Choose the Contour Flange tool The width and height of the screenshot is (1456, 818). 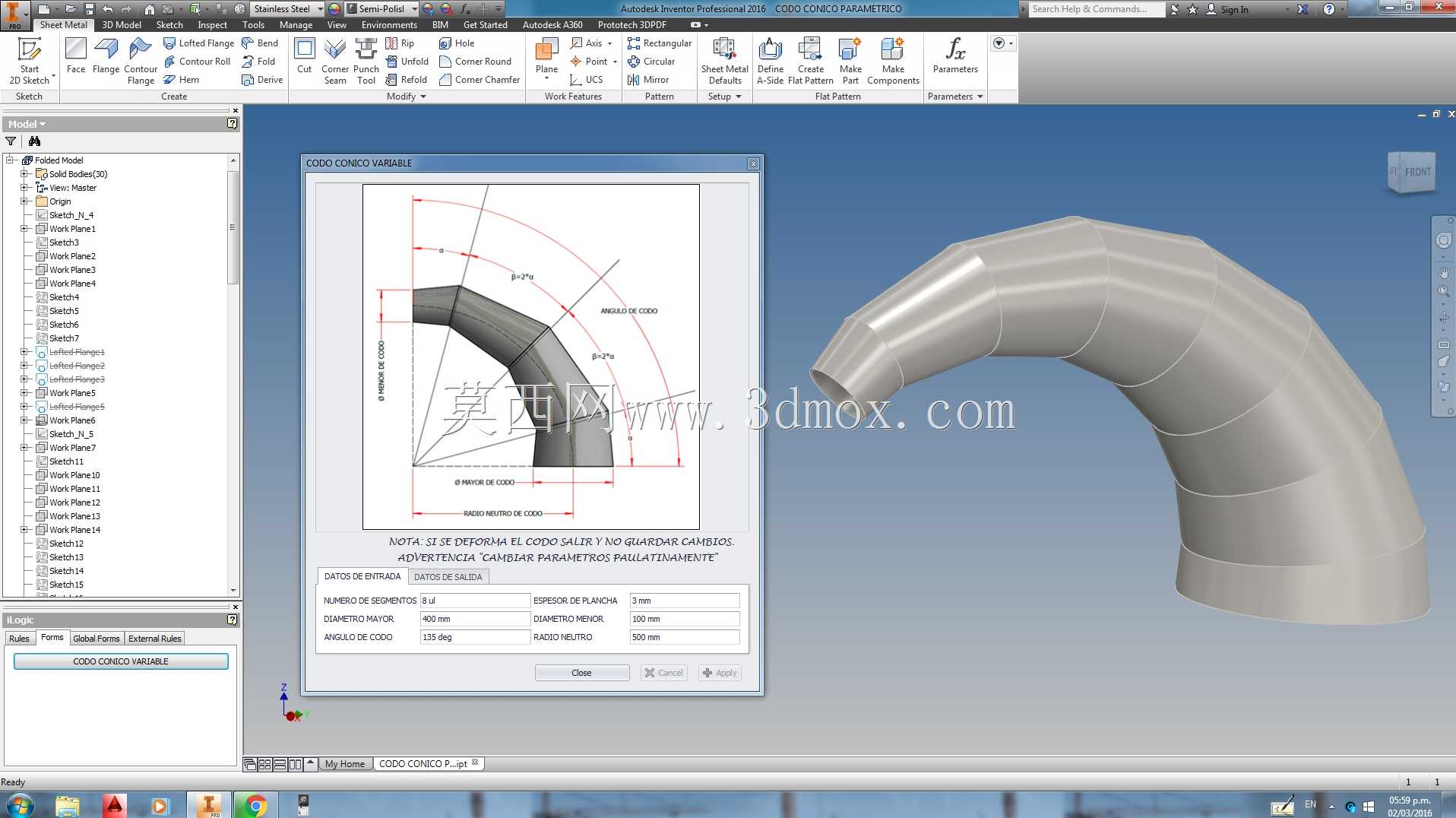click(141, 61)
